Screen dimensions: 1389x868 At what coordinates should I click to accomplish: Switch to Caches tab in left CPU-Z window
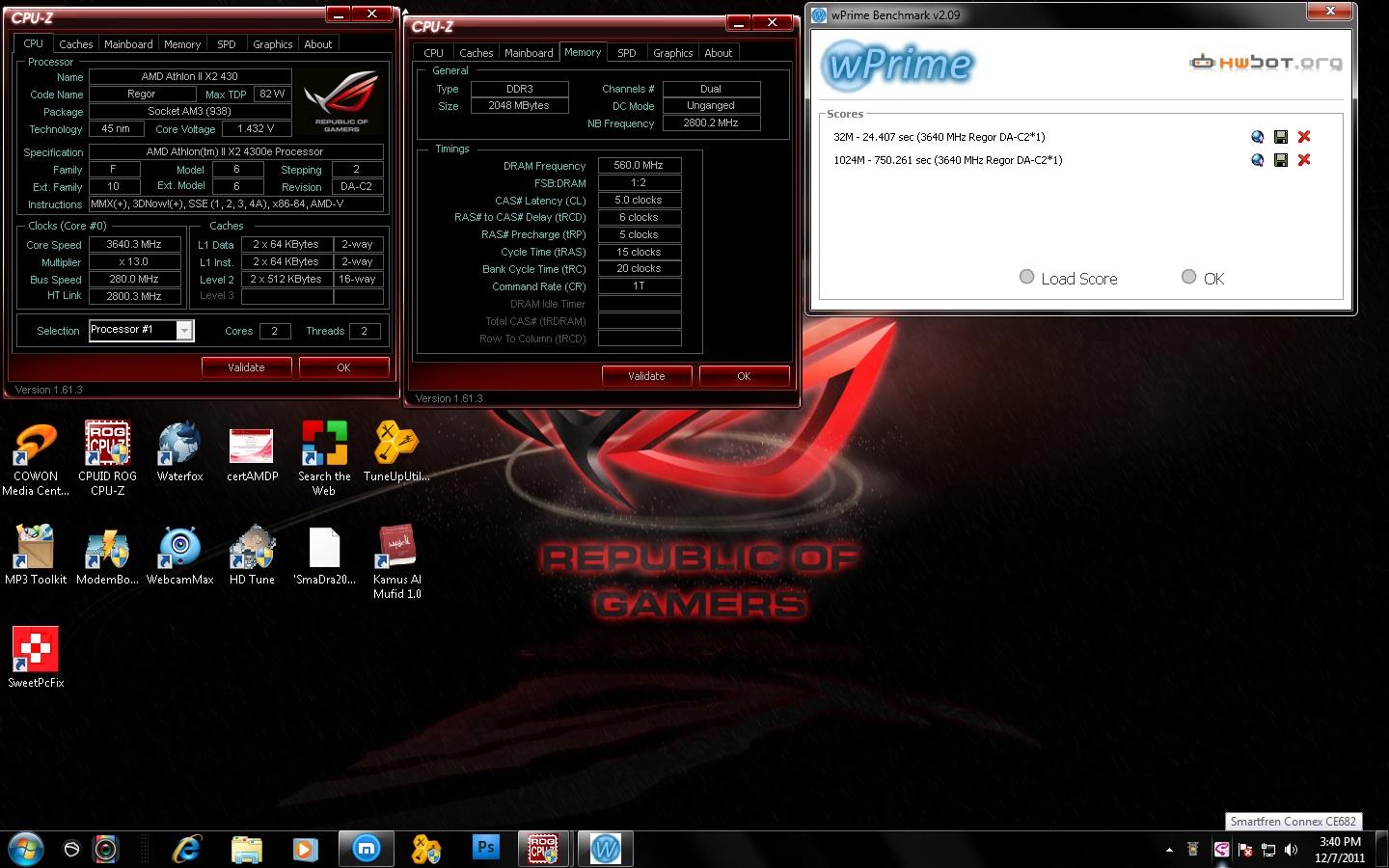click(75, 44)
